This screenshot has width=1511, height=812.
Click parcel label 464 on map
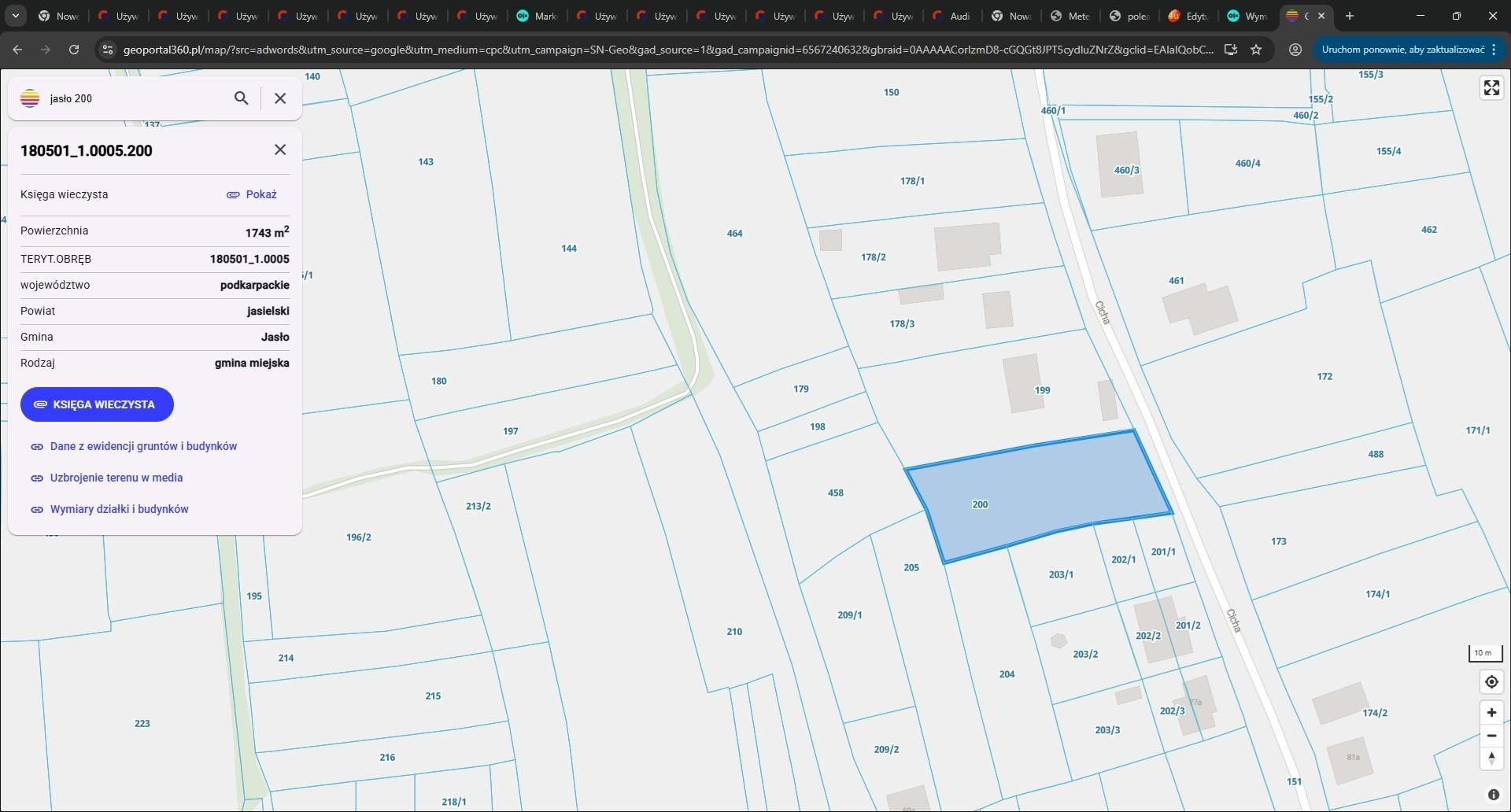[734, 234]
